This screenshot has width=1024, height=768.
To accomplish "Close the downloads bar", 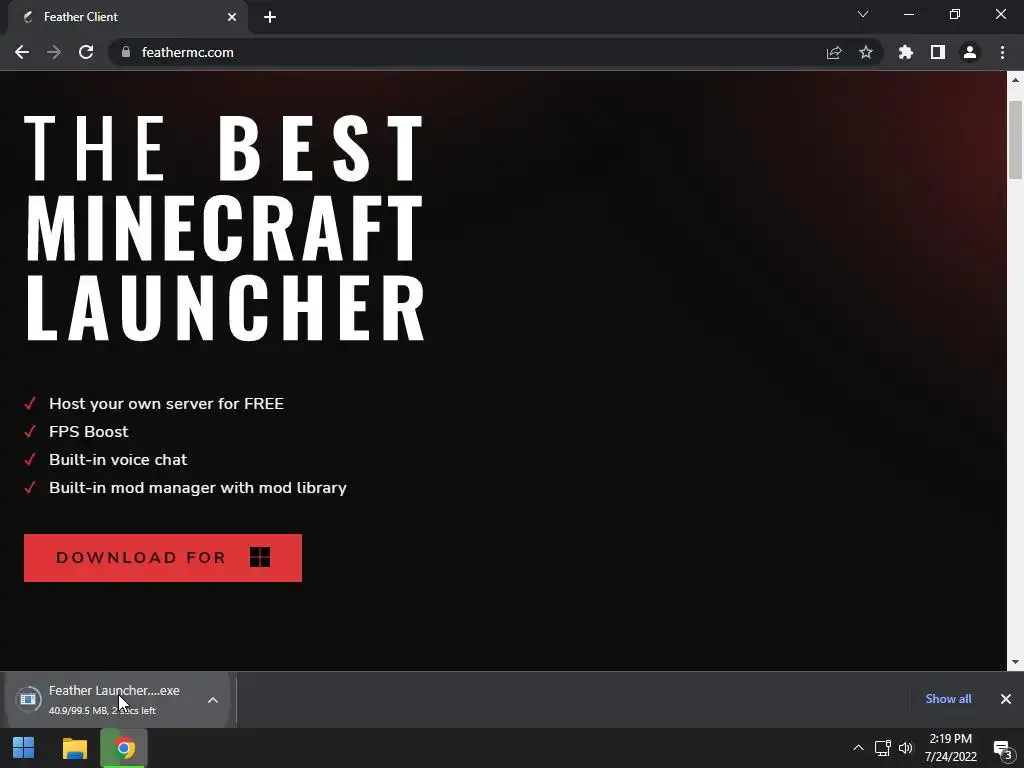I will 1006,699.
